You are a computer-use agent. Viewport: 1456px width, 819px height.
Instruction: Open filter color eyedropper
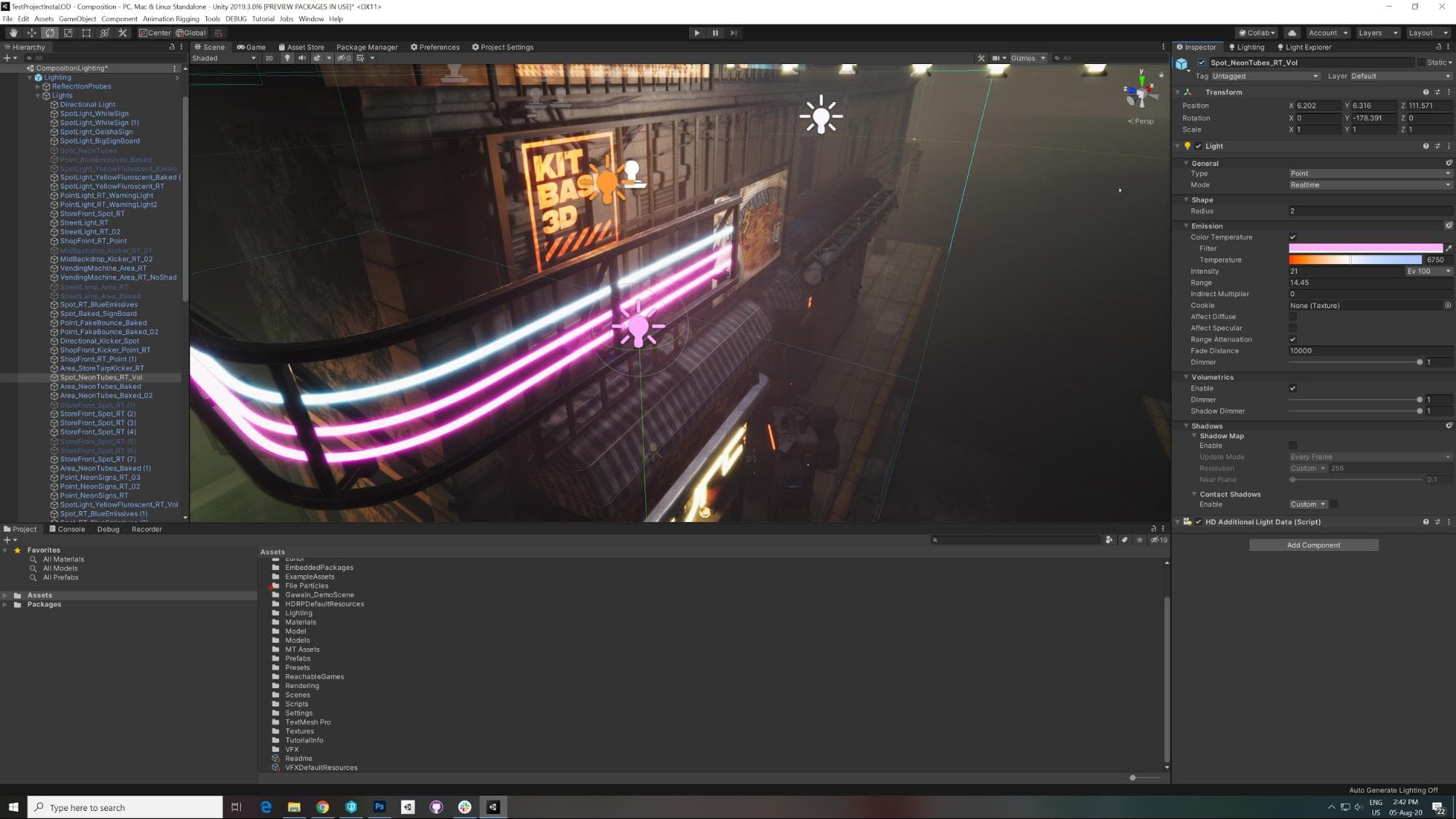[1448, 249]
